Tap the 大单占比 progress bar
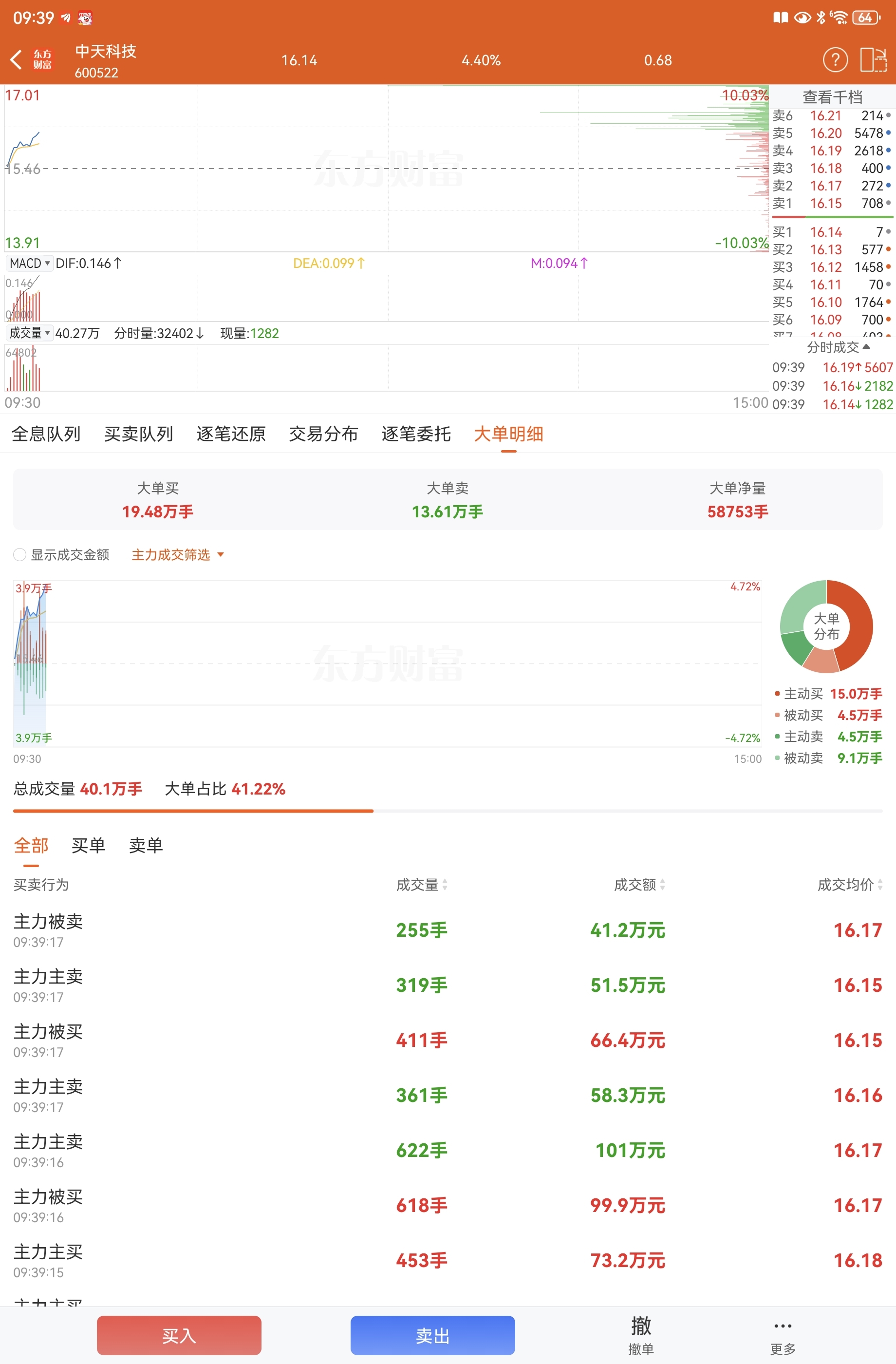Image resolution: width=896 pixels, height=1364 pixels. tap(448, 811)
